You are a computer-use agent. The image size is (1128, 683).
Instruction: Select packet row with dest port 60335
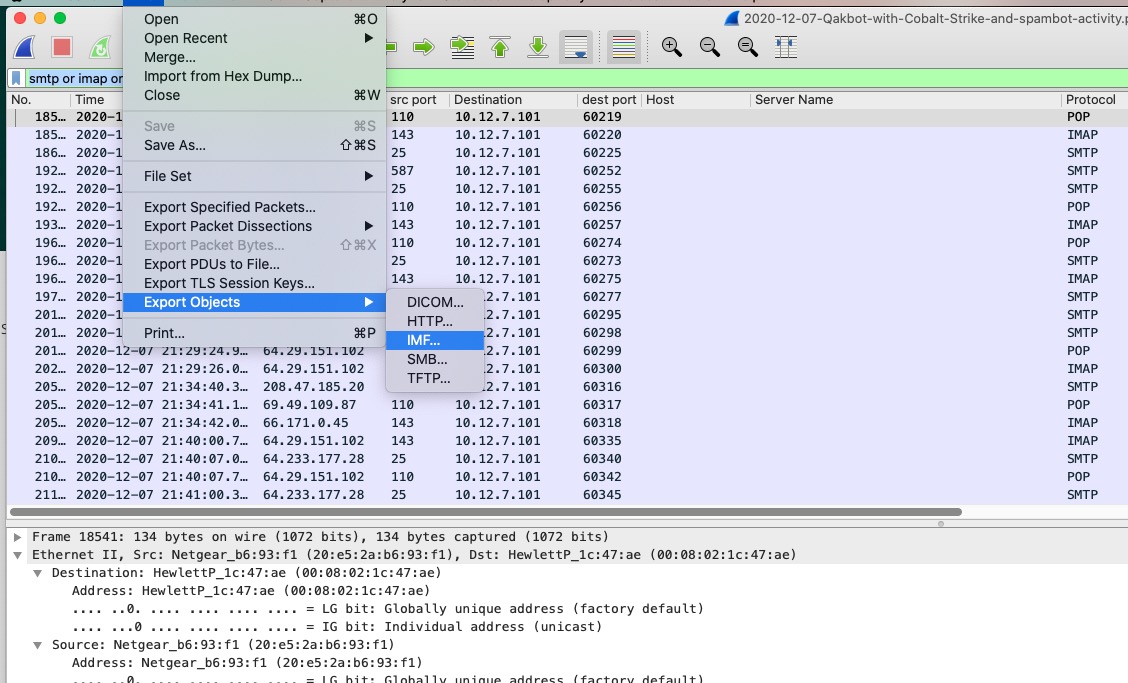pos(567,440)
